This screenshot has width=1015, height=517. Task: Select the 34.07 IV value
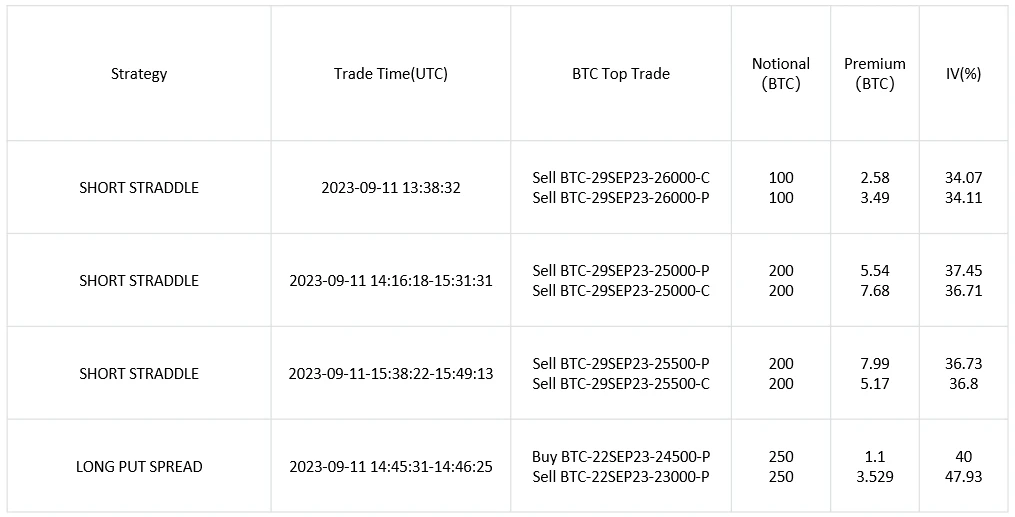963,178
